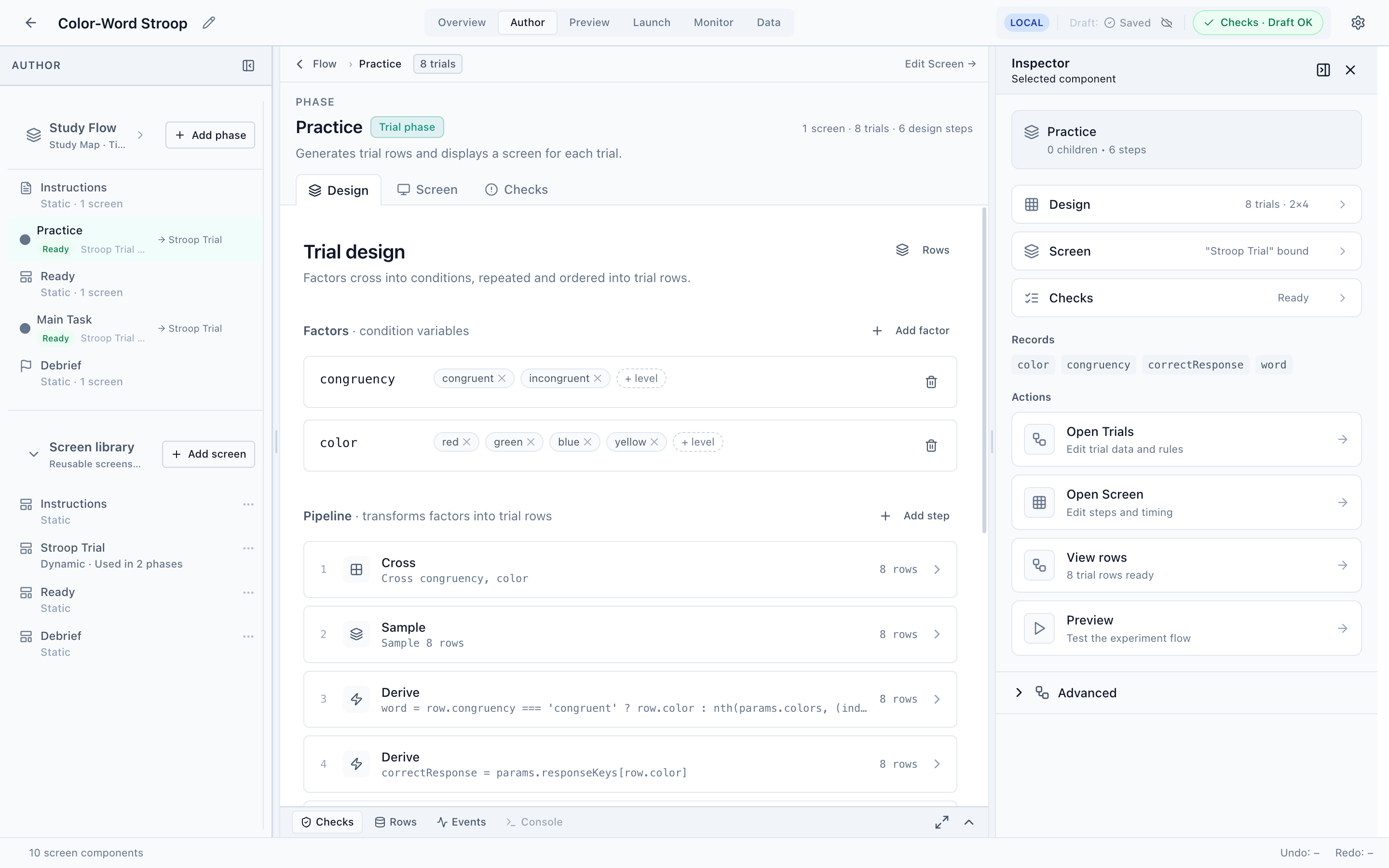The width and height of the screenshot is (1389, 868).
Task: Open the Events tab in the bottom panel
Action: pos(462,822)
